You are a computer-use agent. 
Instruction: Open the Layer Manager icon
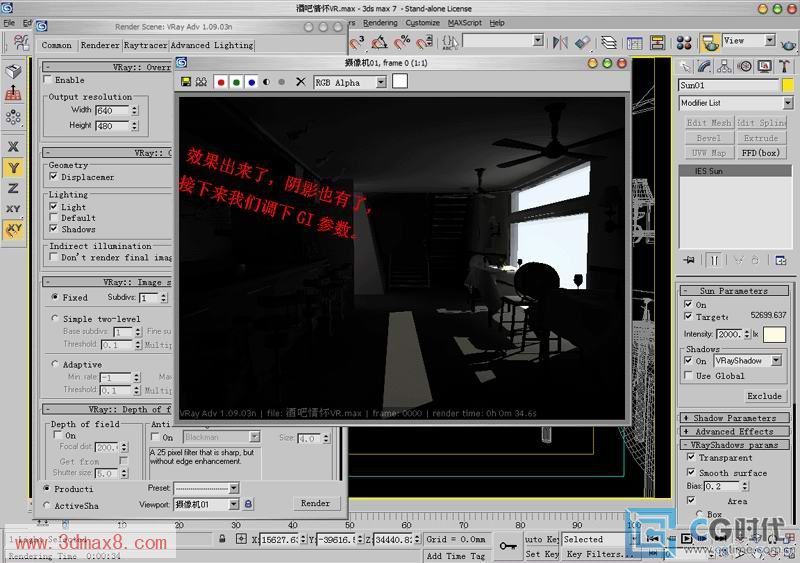608,42
